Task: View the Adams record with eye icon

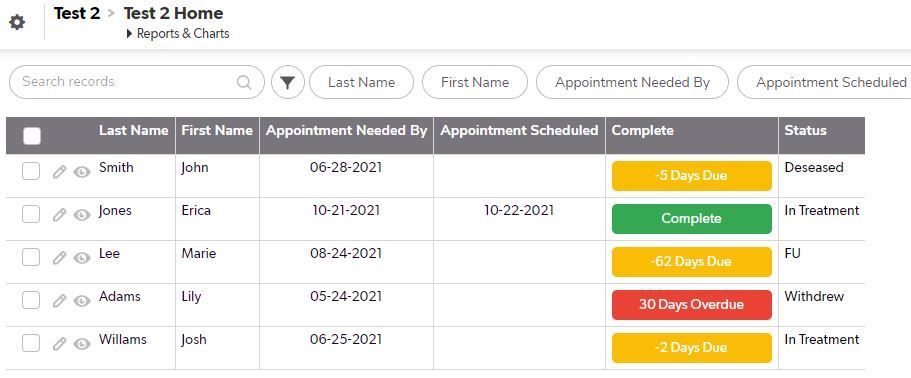Action: click(82, 301)
